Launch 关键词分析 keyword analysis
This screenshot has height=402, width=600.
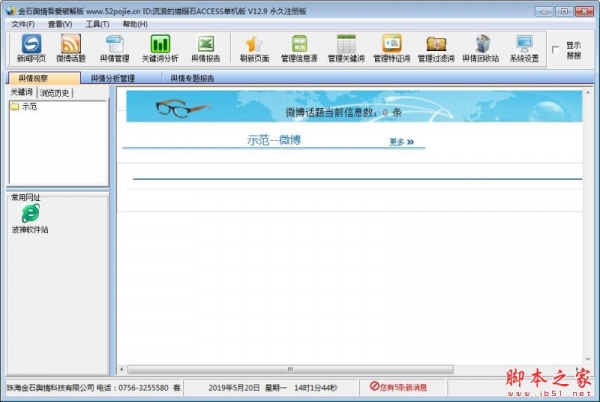click(160, 49)
